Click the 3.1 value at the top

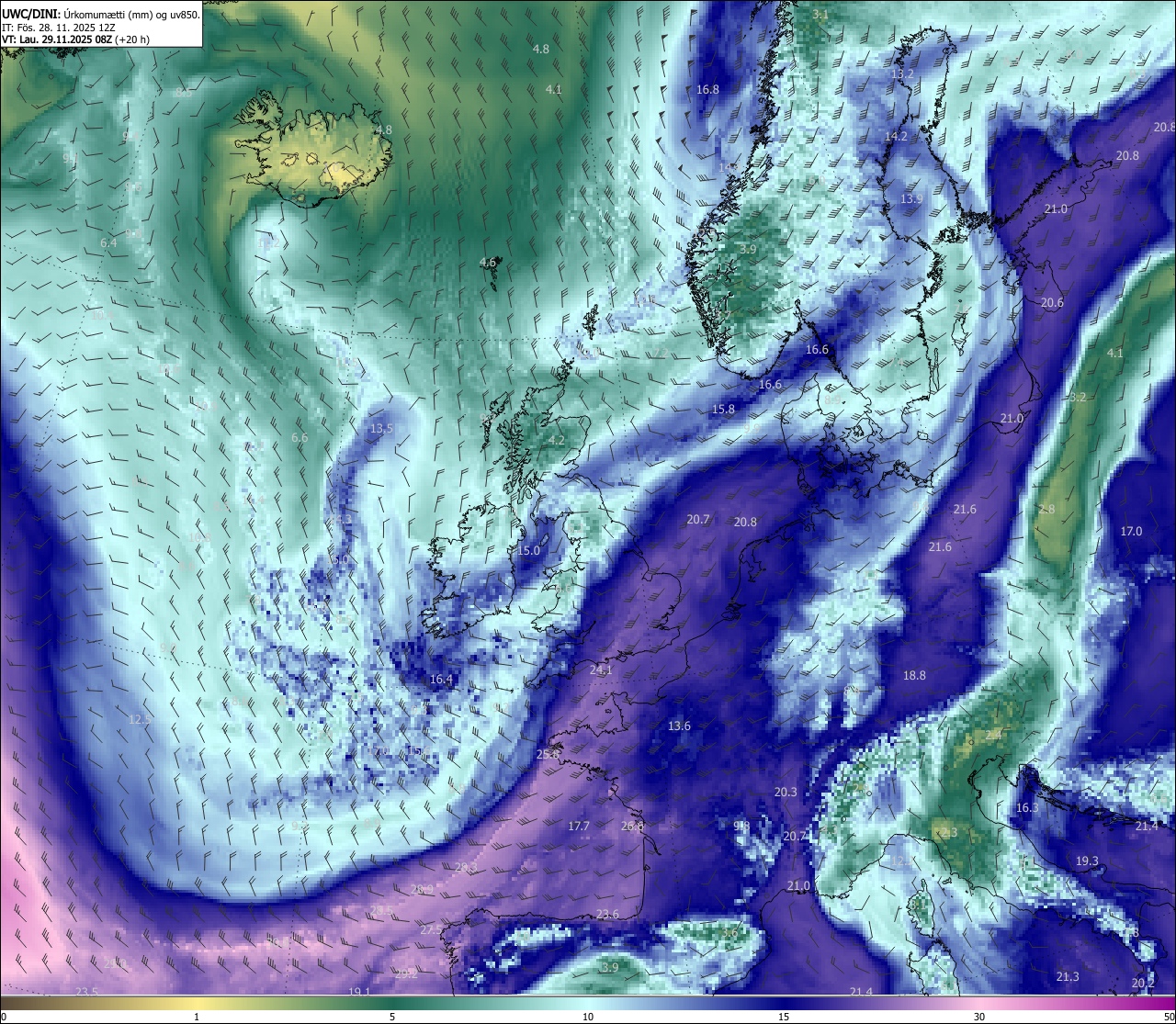(820, 15)
